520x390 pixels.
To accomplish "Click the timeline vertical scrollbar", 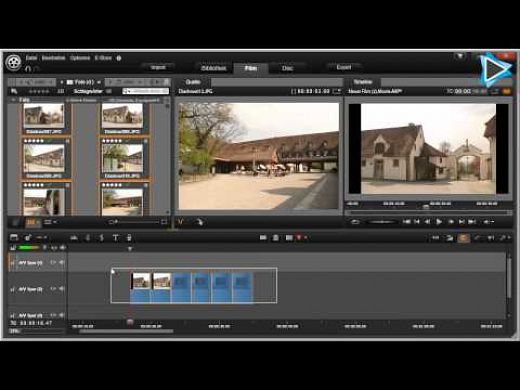I will click(x=508, y=277).
